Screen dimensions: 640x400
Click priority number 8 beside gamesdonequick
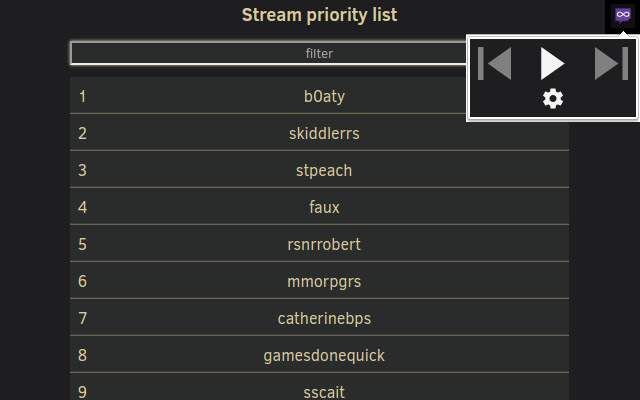pyautogui.click(x=82, y=355)
